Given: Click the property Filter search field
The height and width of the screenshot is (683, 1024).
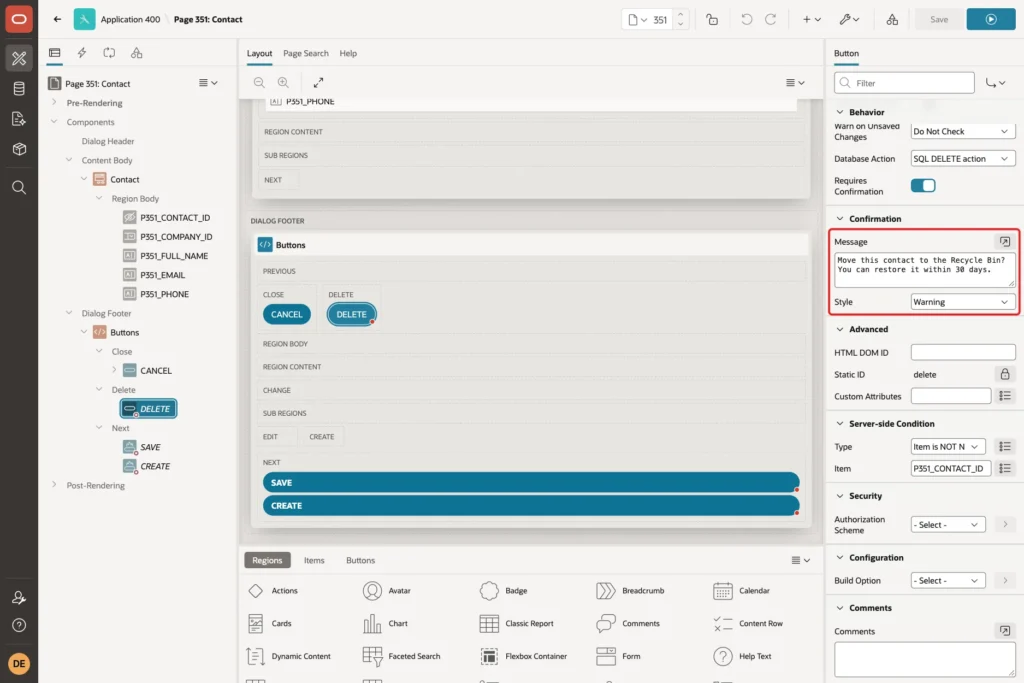Looking at the screenshot, I should pyautogui.click(x=904, y=83).
